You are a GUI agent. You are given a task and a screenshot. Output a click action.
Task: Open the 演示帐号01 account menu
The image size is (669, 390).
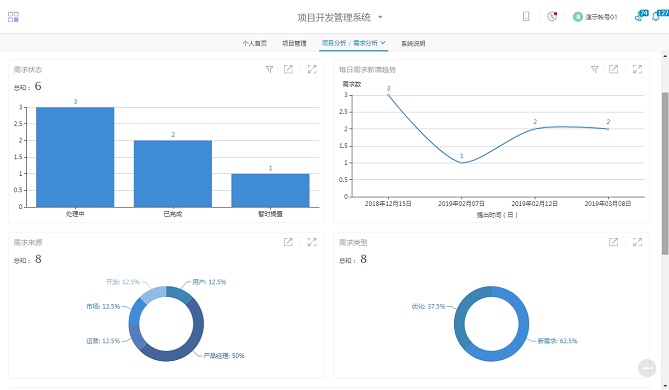point(595,17)
